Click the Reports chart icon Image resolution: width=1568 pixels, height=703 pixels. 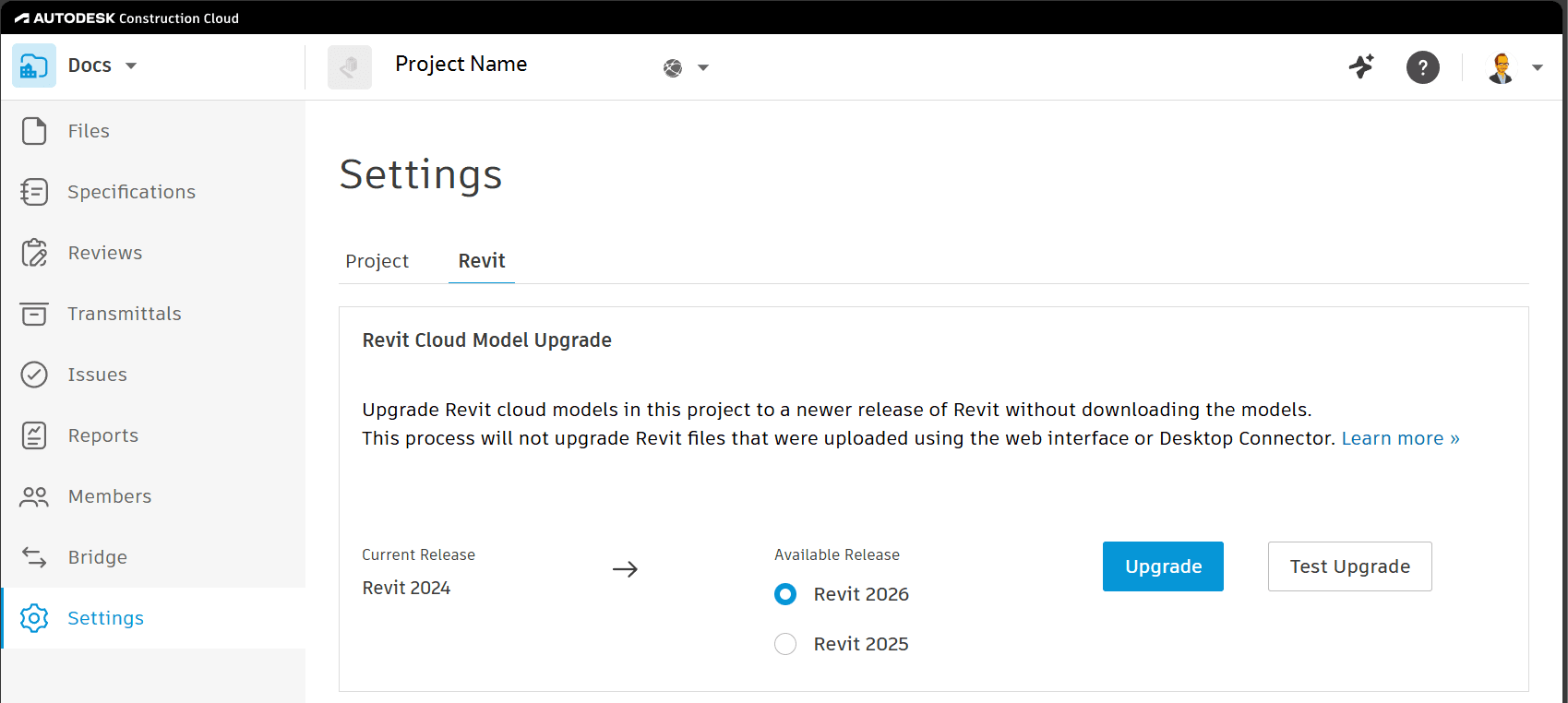point(34,435)
